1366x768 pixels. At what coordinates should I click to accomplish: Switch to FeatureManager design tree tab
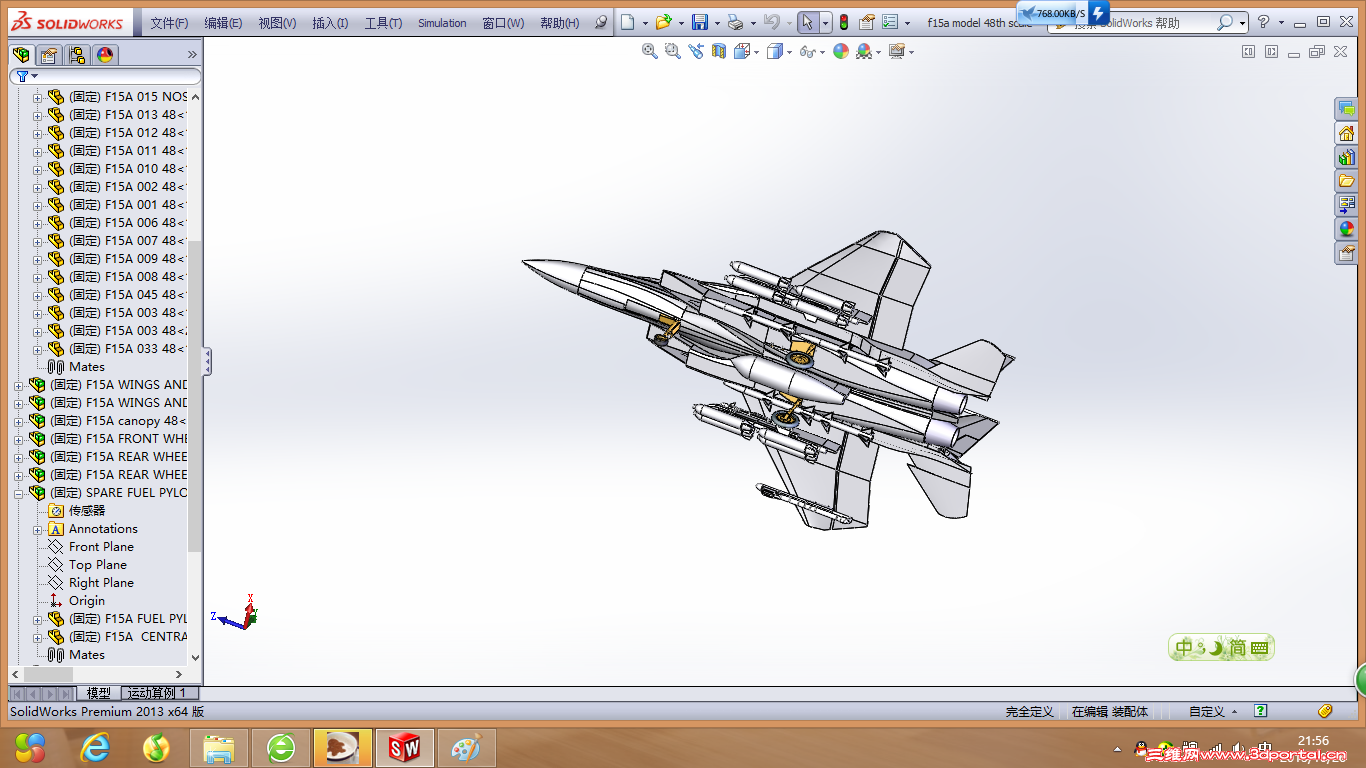click(x=21, y=55)
